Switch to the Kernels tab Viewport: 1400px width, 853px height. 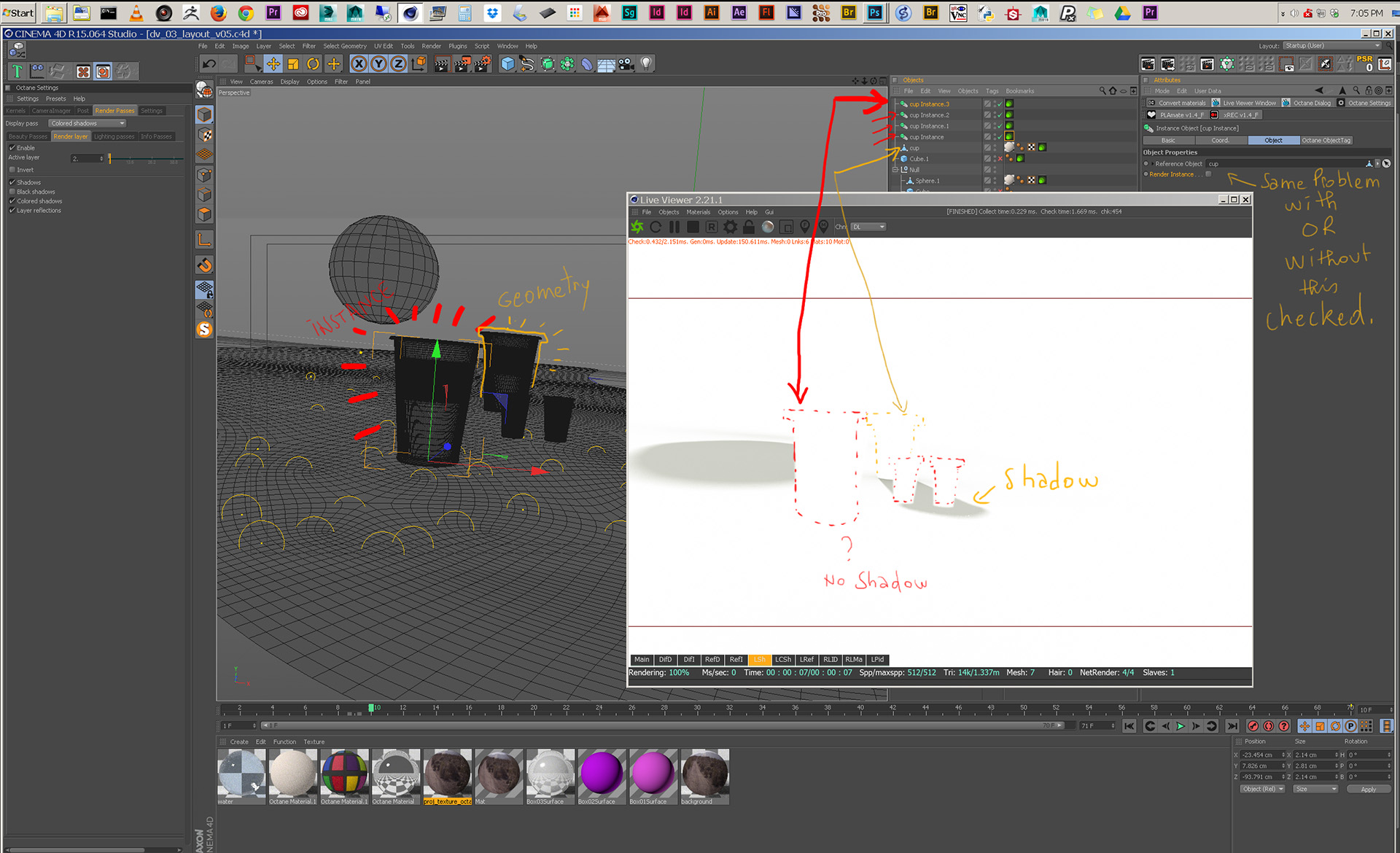point(16,111)
